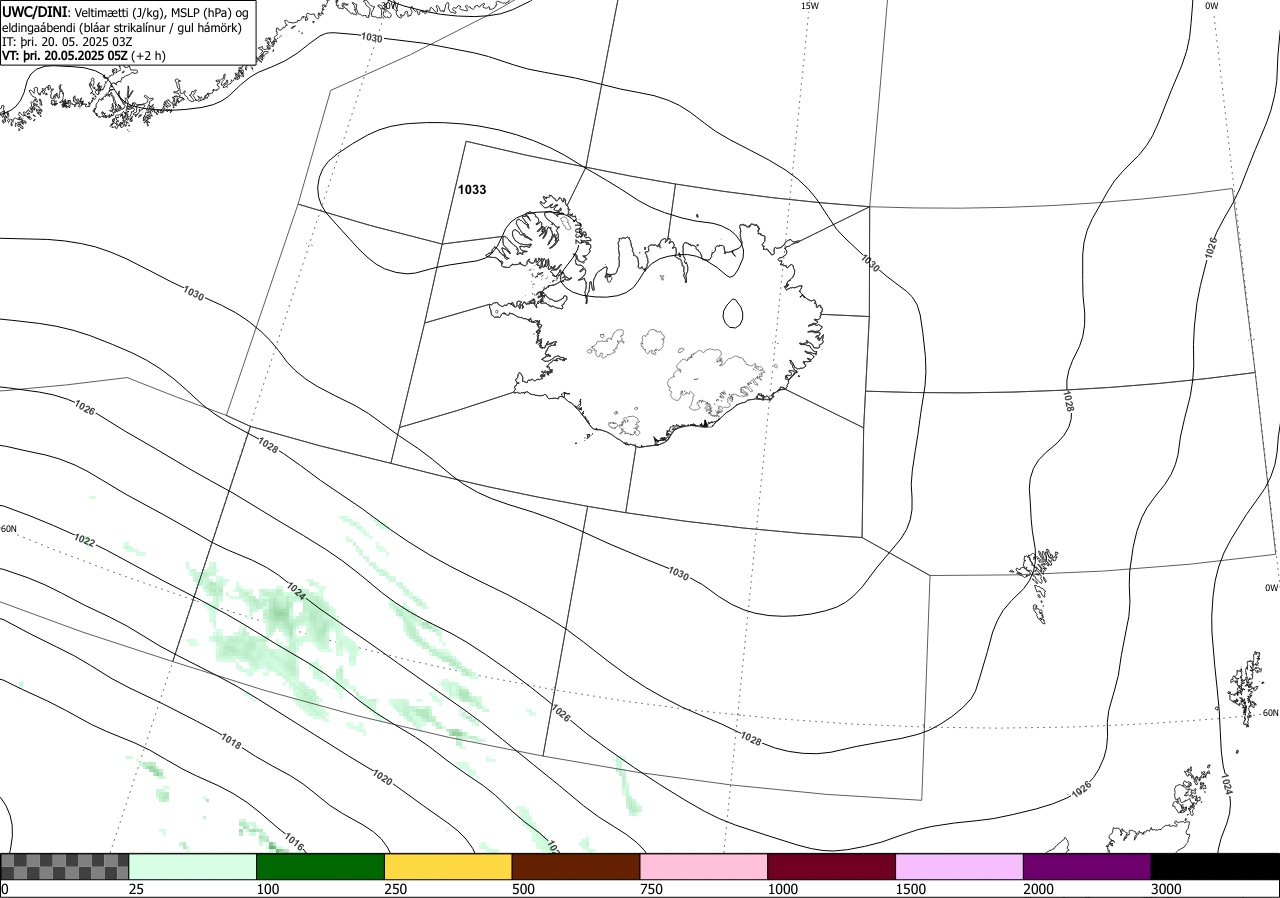Pick the pink 750–1000 legend swatch

point(704,866)
